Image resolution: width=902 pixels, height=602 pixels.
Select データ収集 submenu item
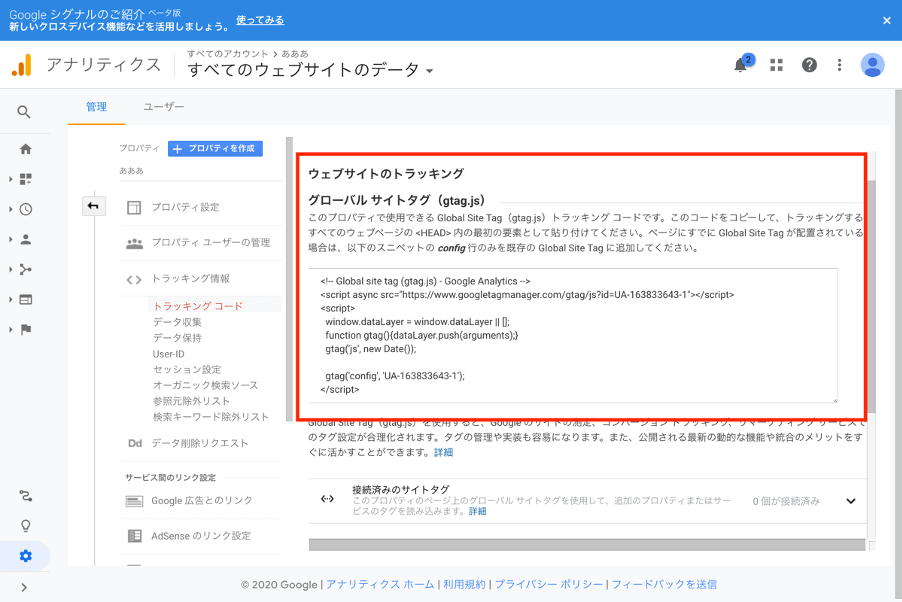177,322
